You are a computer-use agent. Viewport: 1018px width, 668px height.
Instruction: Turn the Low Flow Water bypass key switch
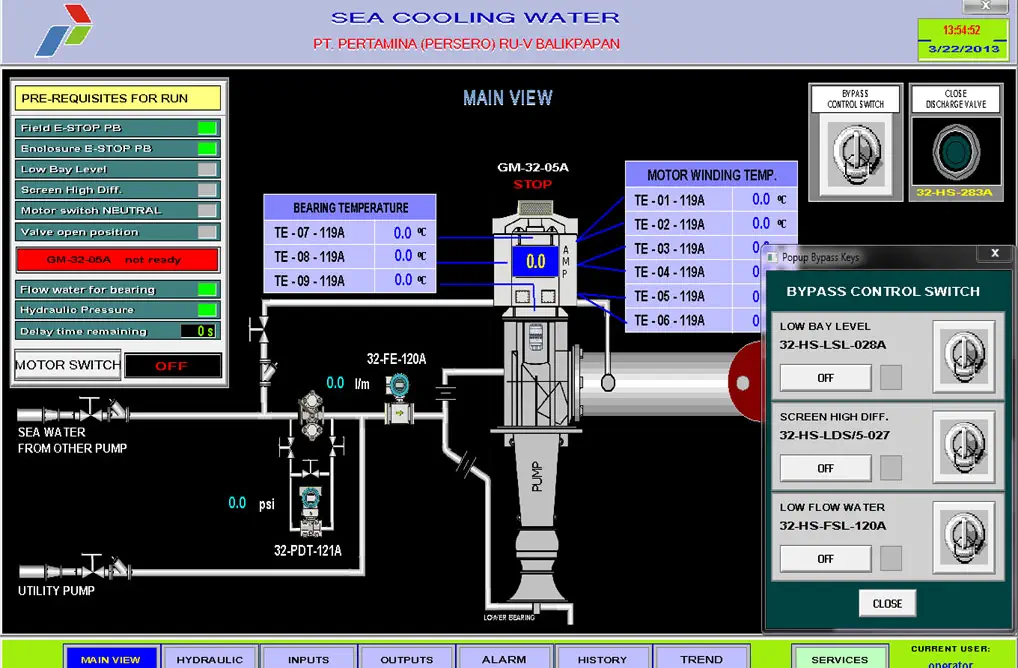tap(963, 537)
